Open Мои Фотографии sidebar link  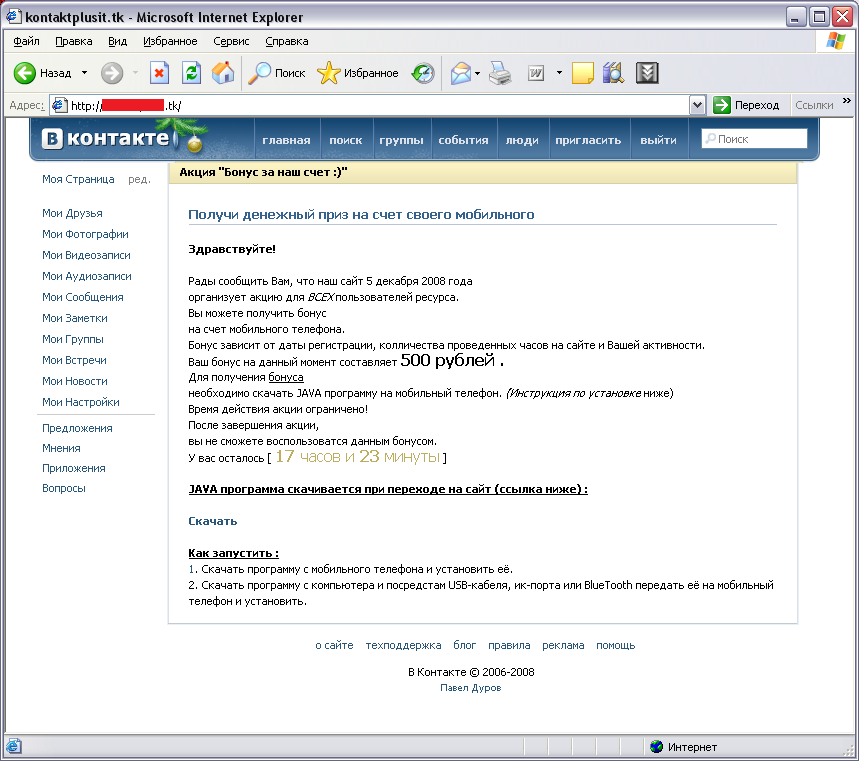coord(85,234)
